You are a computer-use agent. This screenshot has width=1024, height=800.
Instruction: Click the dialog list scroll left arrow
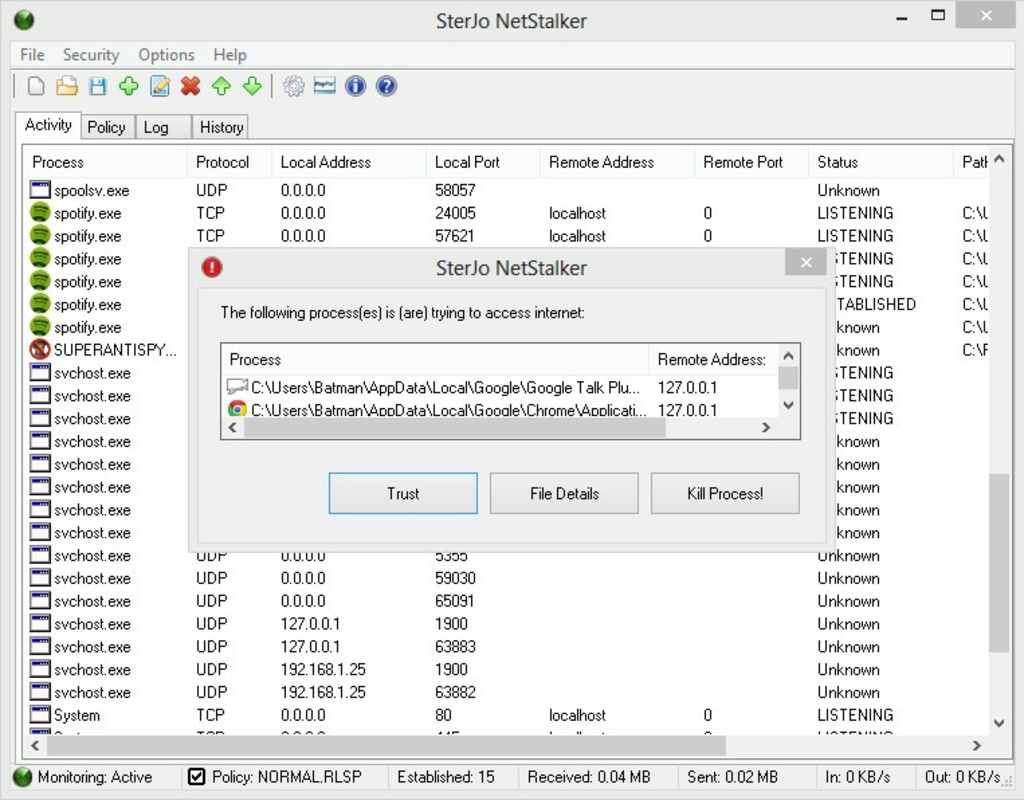pyautogui.click(x=232, y=427)
